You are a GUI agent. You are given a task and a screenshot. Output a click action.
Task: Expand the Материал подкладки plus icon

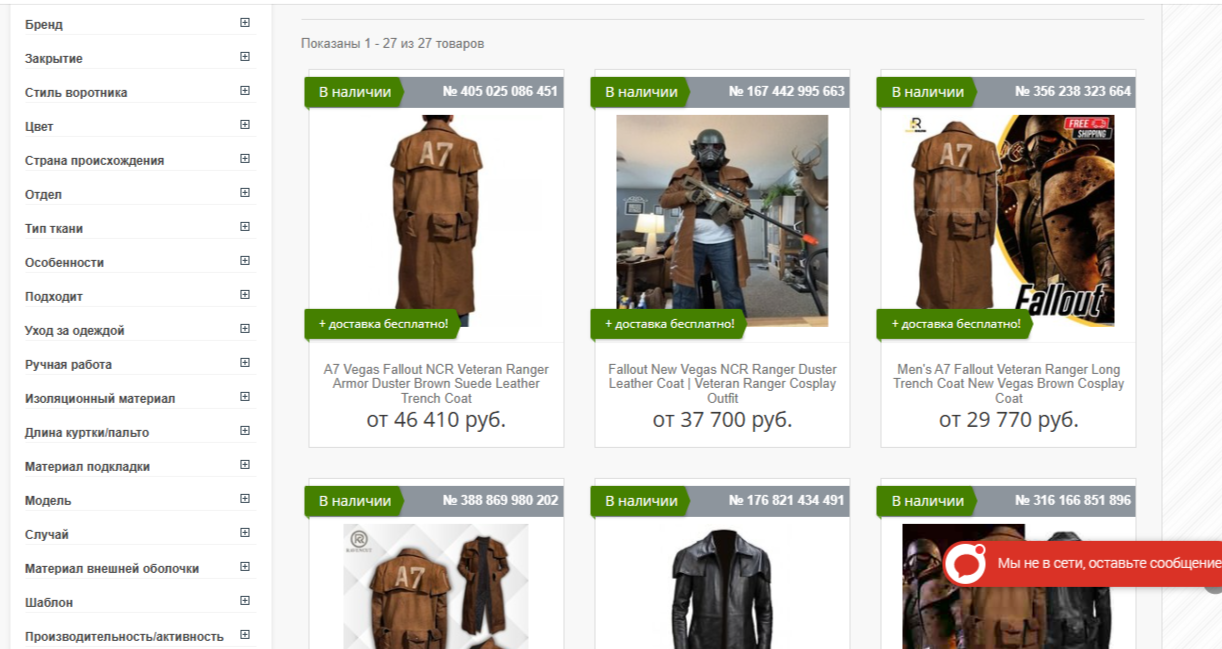tap(245, 464)
